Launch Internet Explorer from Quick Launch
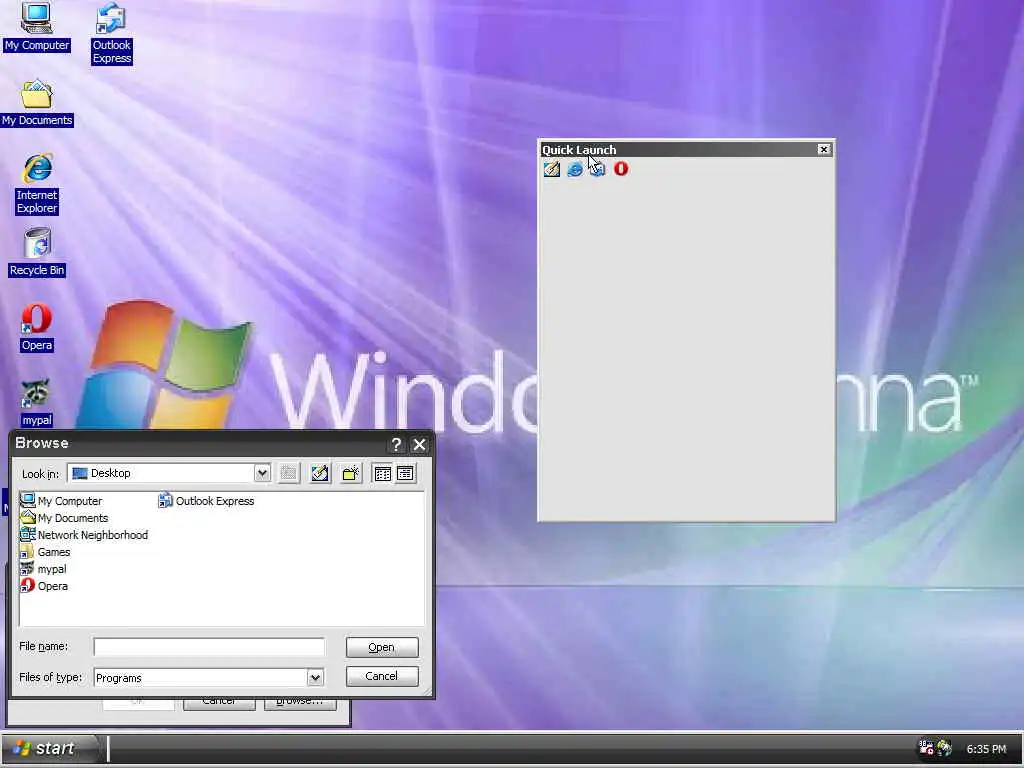The height and width of the screenshot is (768, 1024). 575,169
